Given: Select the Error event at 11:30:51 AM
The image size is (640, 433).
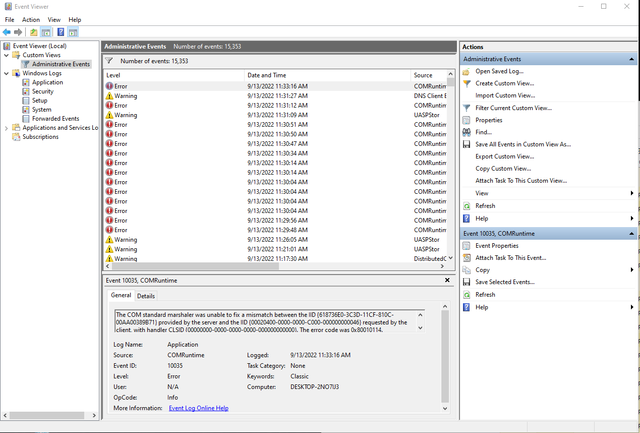Looking at the screenshot, I should point(276,124).
